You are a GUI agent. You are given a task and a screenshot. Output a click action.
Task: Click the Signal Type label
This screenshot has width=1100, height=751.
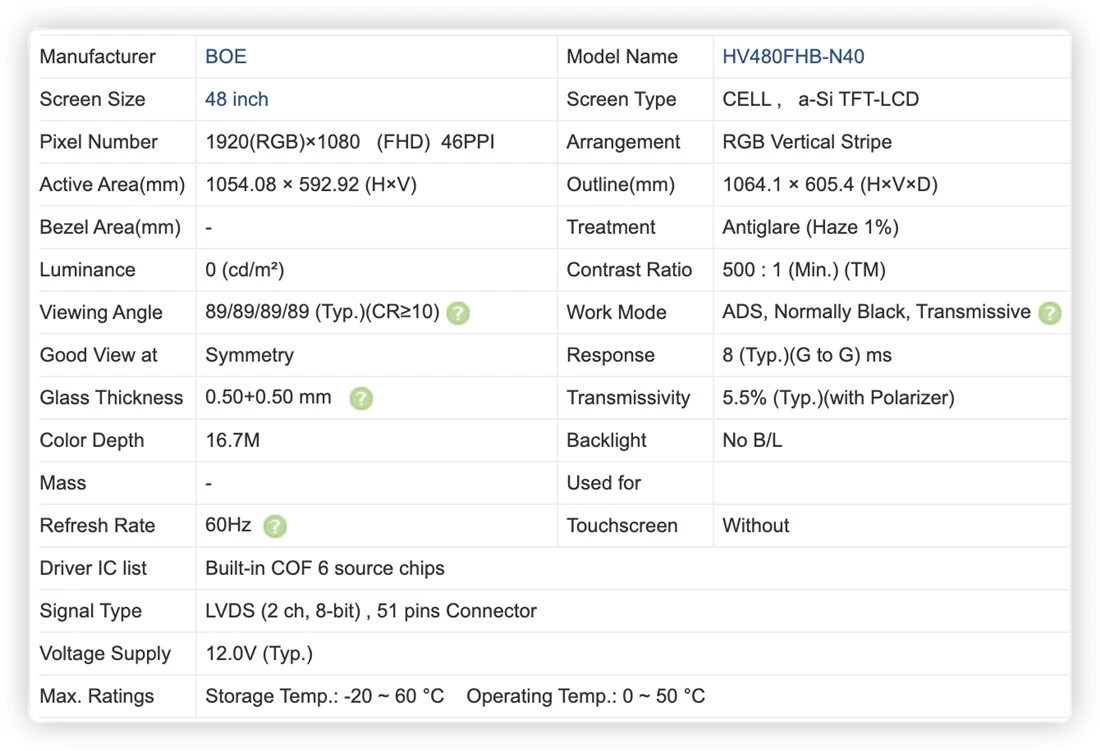click(x=90, y=611)
